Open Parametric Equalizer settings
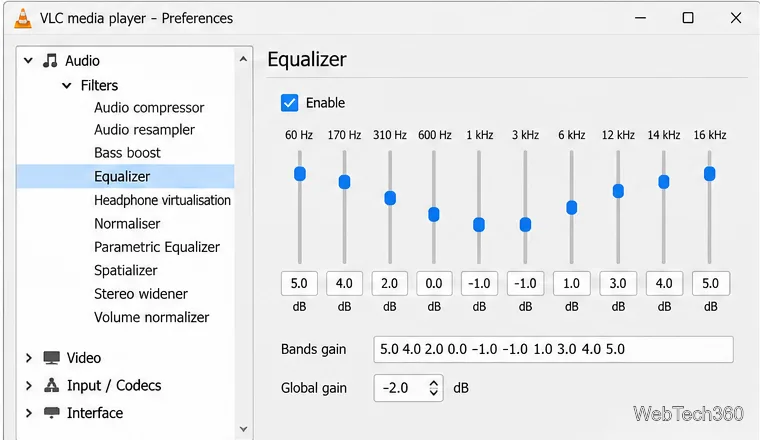The height and width of the screenshot is (440, 760). pos(157,247)
